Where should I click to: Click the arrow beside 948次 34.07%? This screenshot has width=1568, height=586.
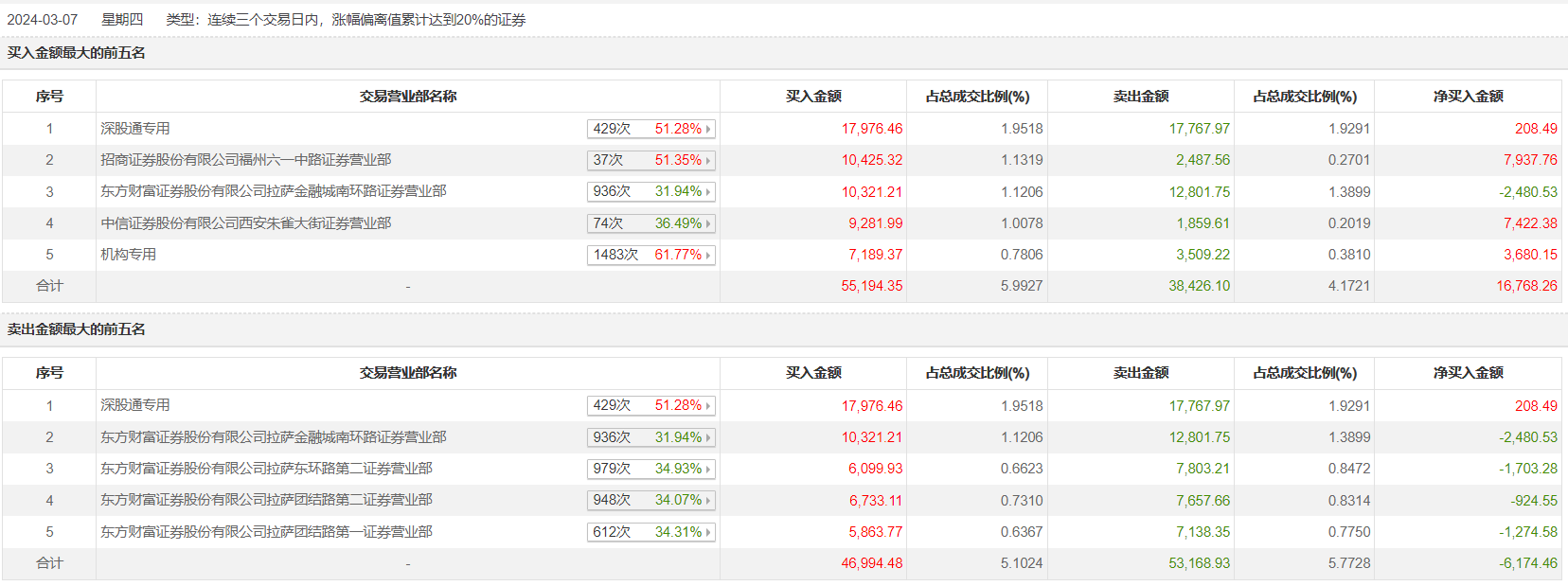tap(707, 501)
